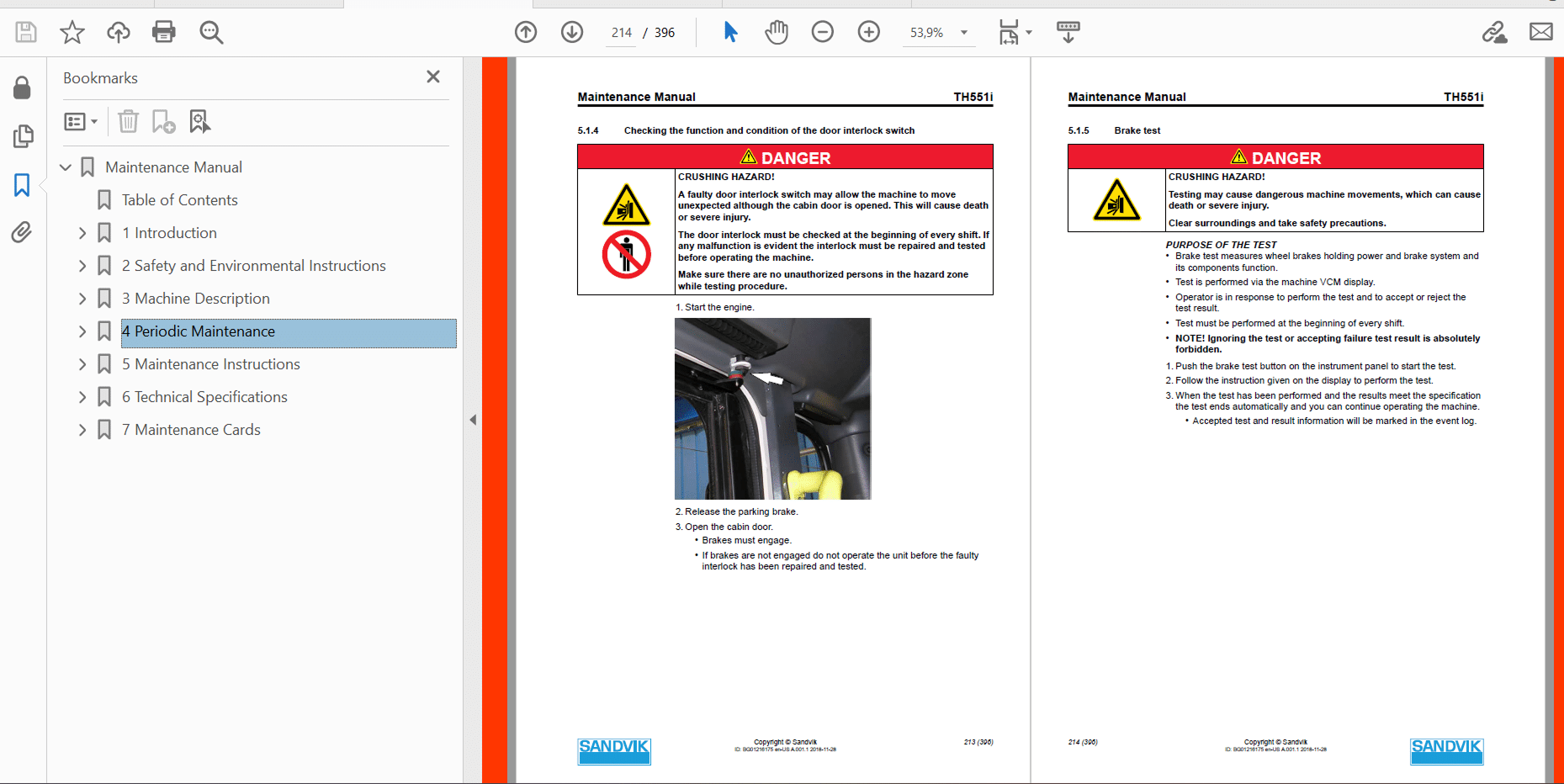Click the zoom percentage field
The image size is (1564, 784).
coord(927,33)
